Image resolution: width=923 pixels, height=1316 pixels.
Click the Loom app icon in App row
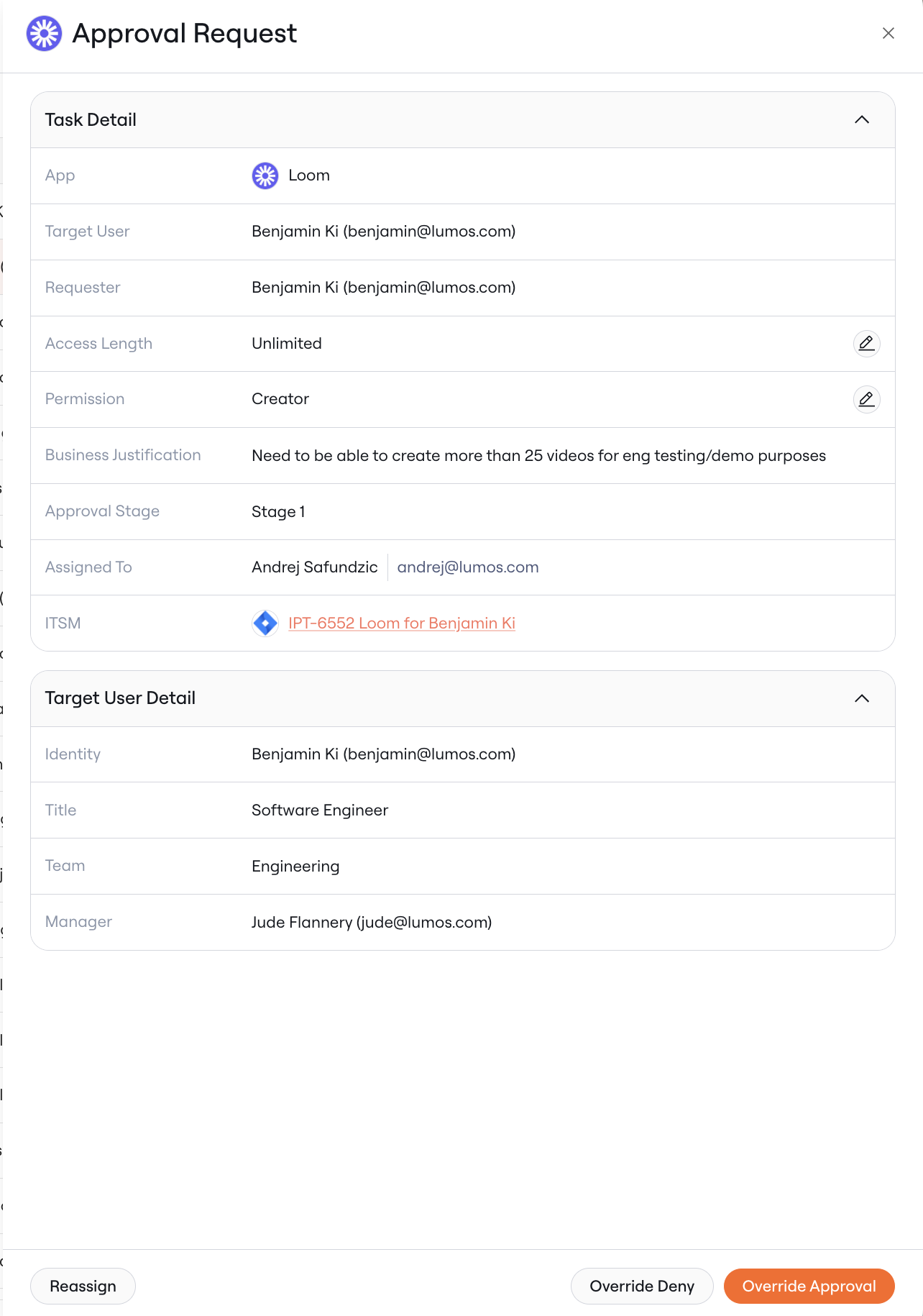click(x=265, y=175)
